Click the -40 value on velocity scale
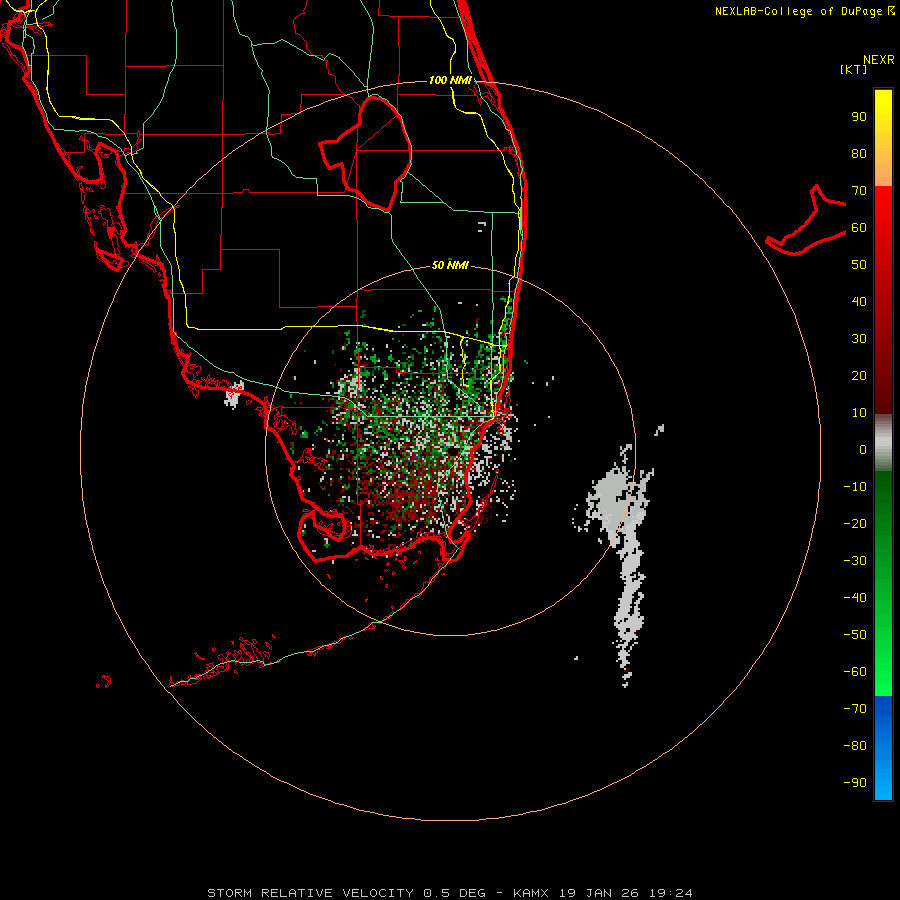 click(x=855, y=598)
